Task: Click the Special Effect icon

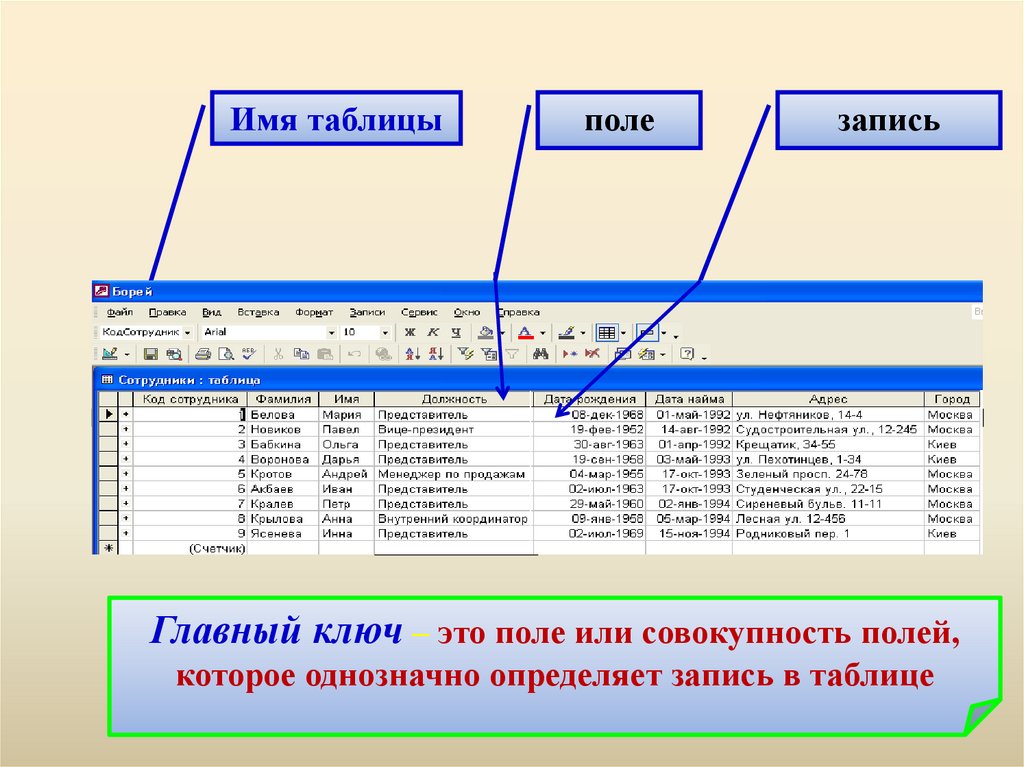Action: click(647, 333)
